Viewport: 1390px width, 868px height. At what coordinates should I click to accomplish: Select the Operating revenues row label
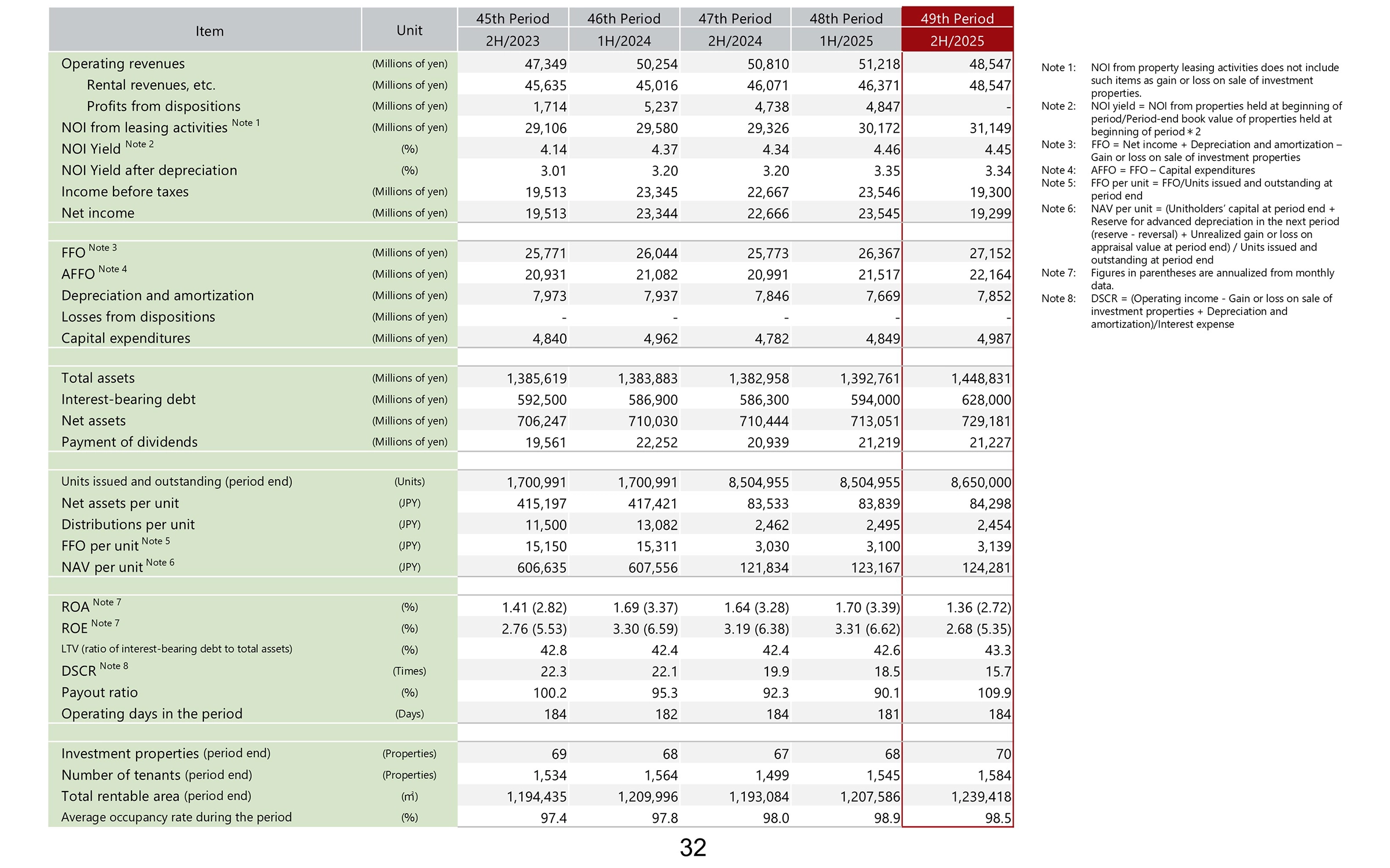point(123,64)
